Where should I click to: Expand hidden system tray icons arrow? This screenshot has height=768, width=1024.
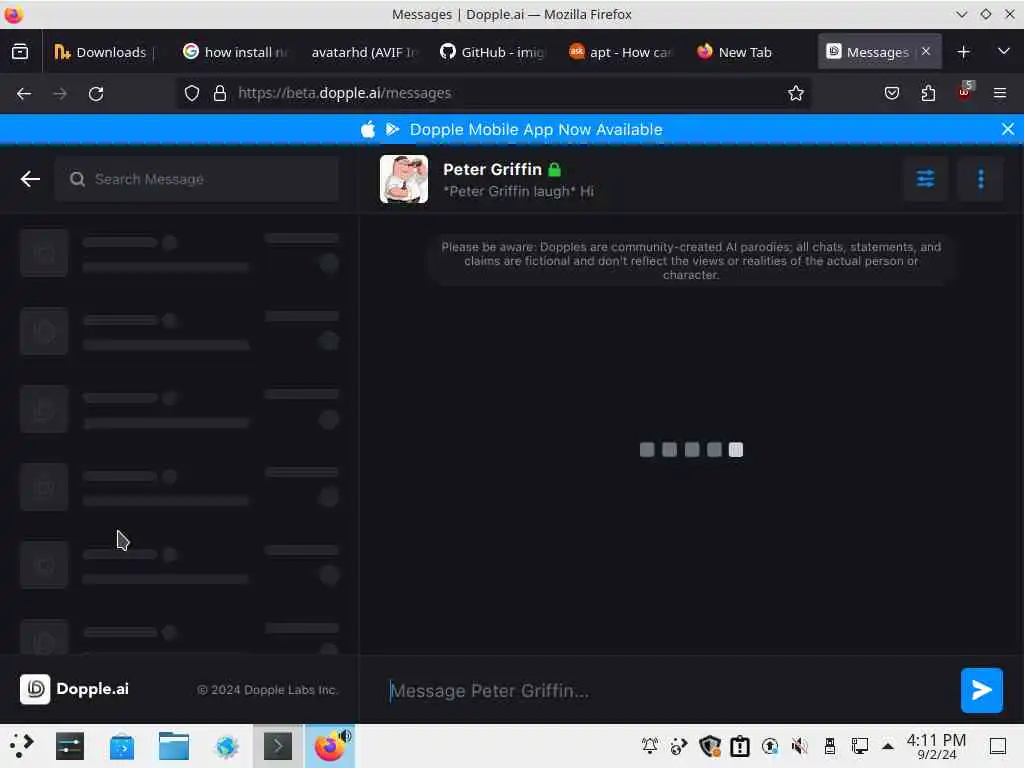(x=888, y=746)
